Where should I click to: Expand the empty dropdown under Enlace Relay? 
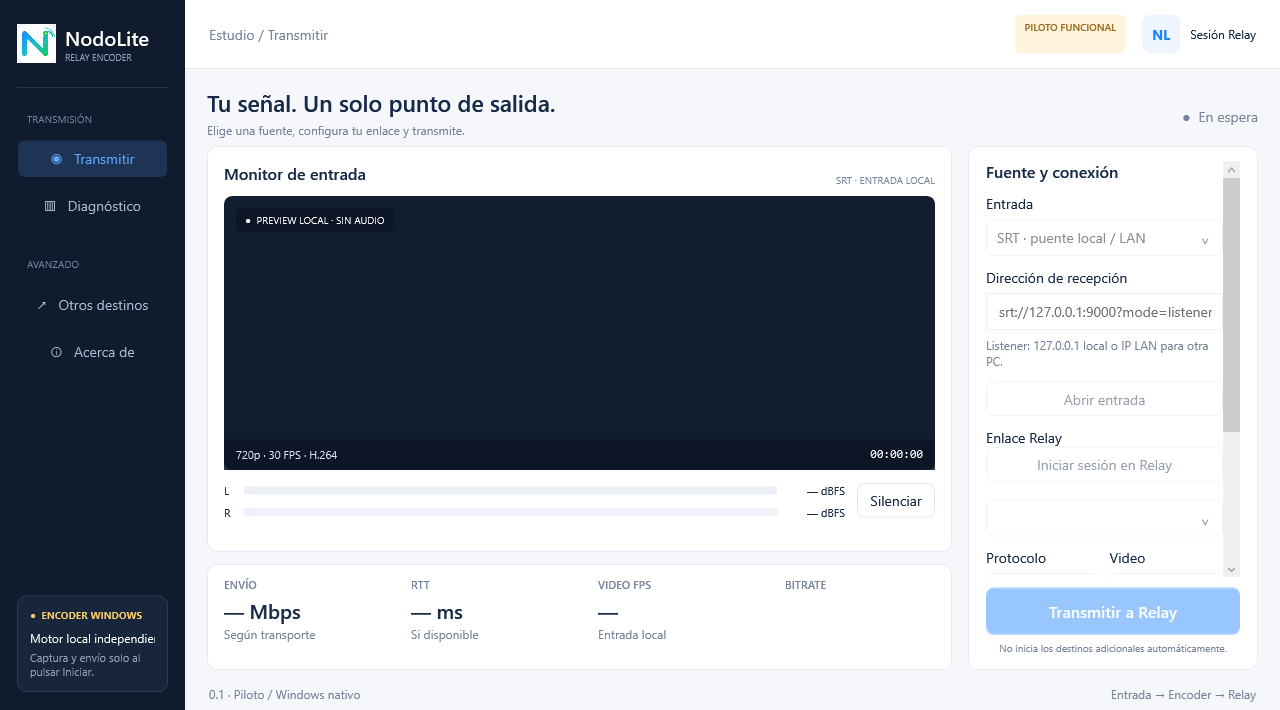coord(1104,518)
